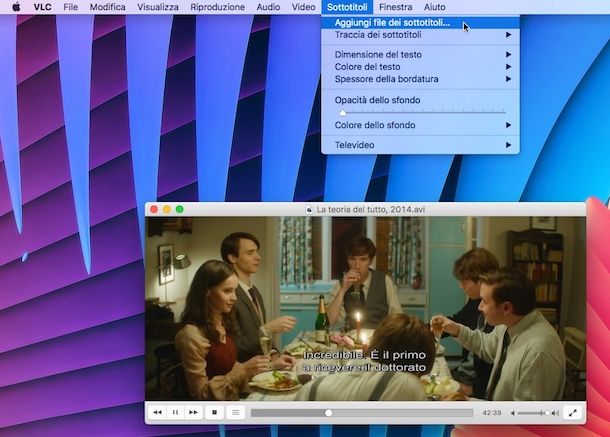Enter fullscreen using the arrows icon
The width and height of the screenshot is (610, 437).
coord(573,413)
